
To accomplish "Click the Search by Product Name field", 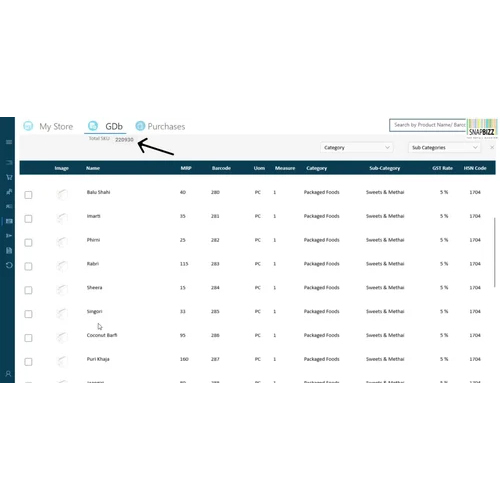I will pos(428,125).
